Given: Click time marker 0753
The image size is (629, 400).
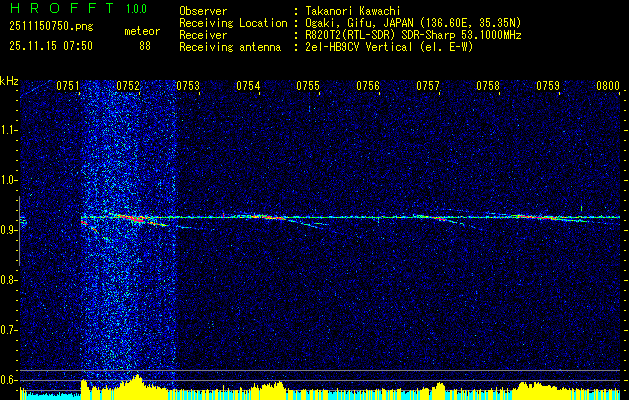Looking at the screenshot, I should tap(188, 85).
